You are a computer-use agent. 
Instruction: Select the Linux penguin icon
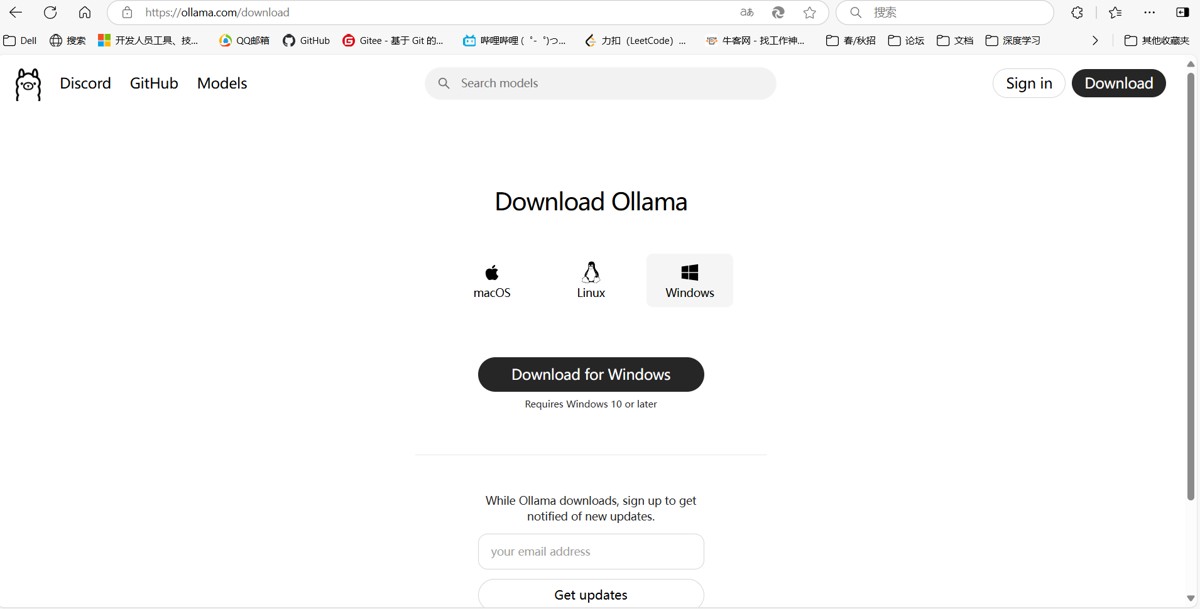tap(591, 272)
